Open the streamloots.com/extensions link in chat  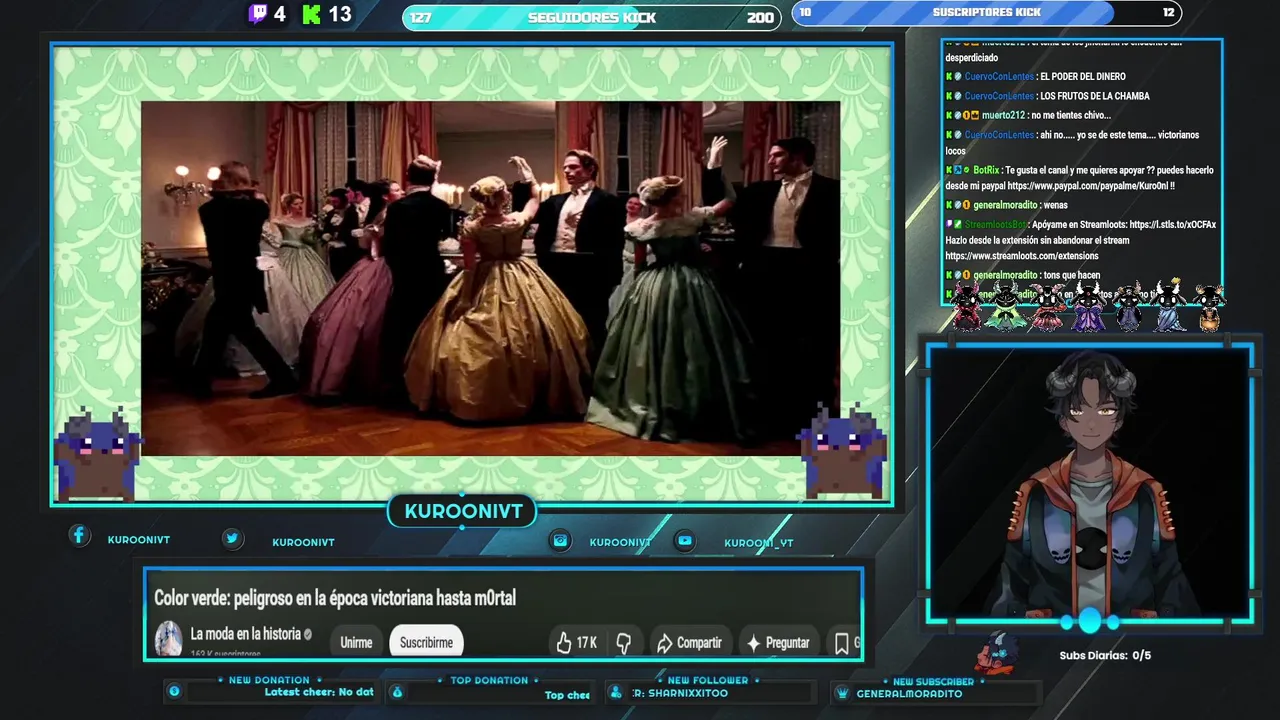[1022, 256]
